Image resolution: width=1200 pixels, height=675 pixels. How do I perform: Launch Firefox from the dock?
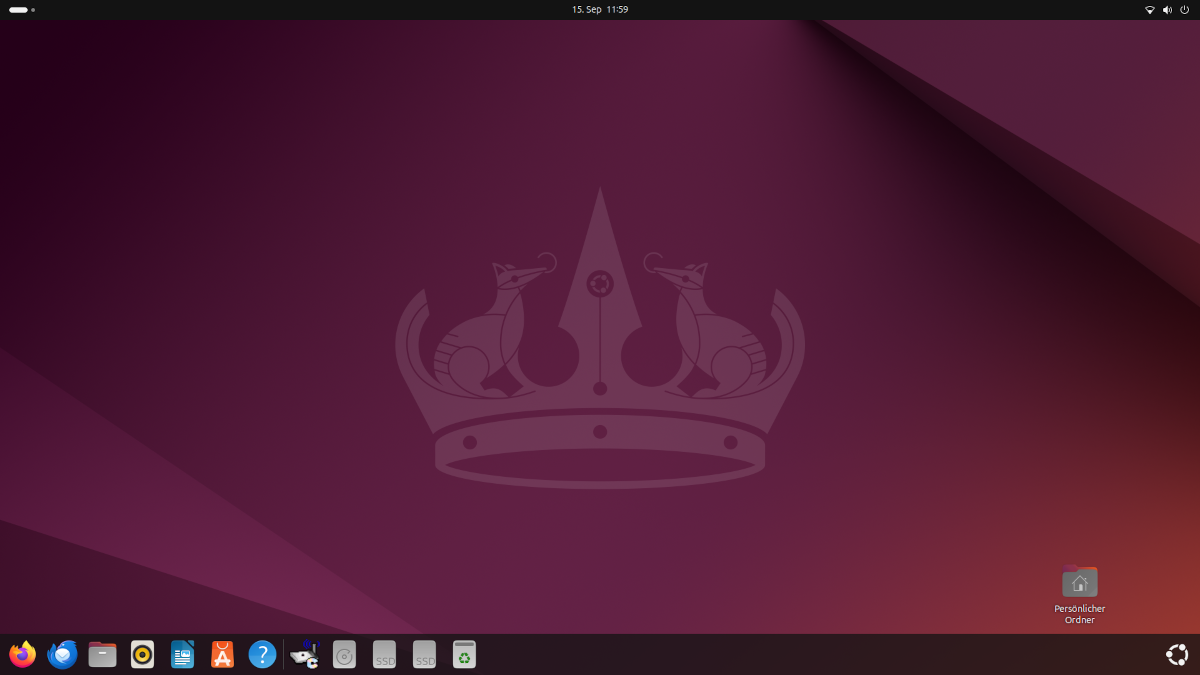[x=22, y=655]
